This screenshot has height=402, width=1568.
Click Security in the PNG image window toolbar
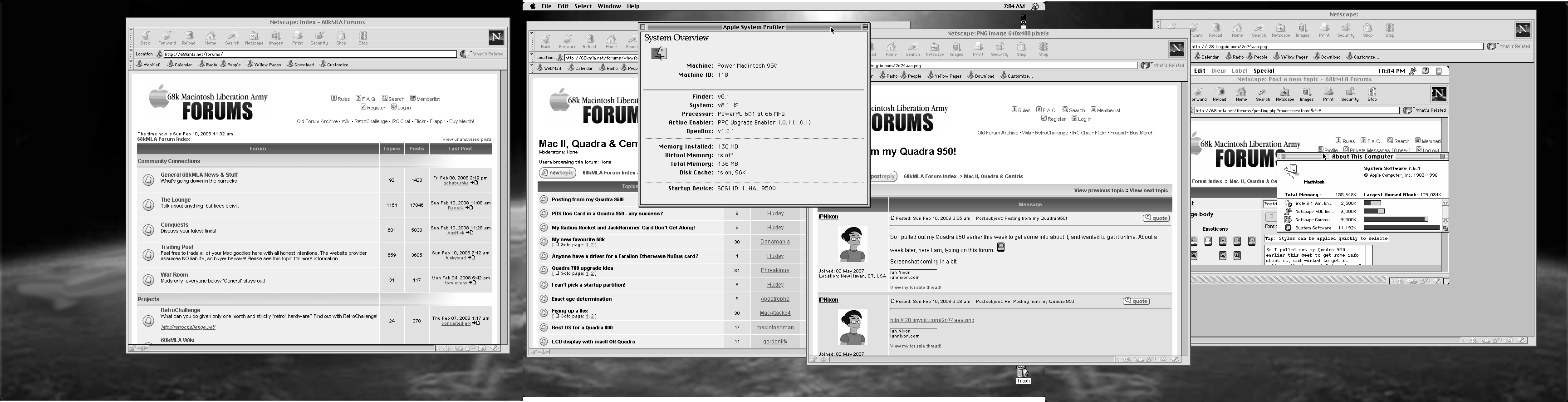1000,50
